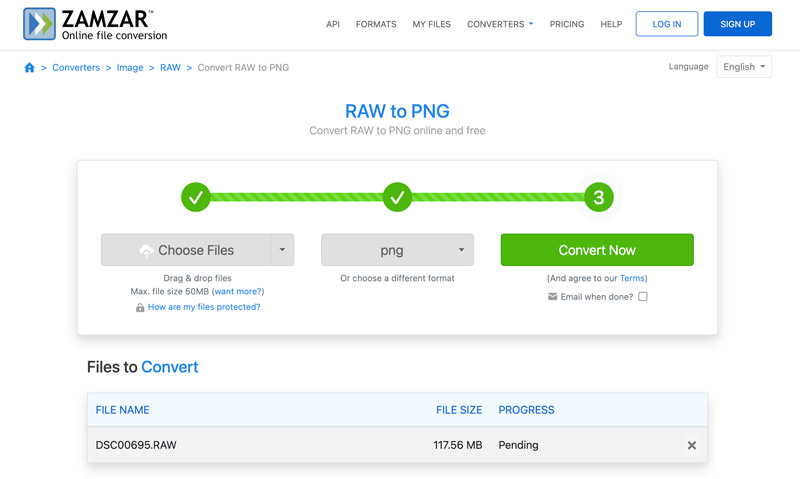This screenshot has height=479, width=800.
Task: Go to MY FILES
Action: tap(432, 24)
